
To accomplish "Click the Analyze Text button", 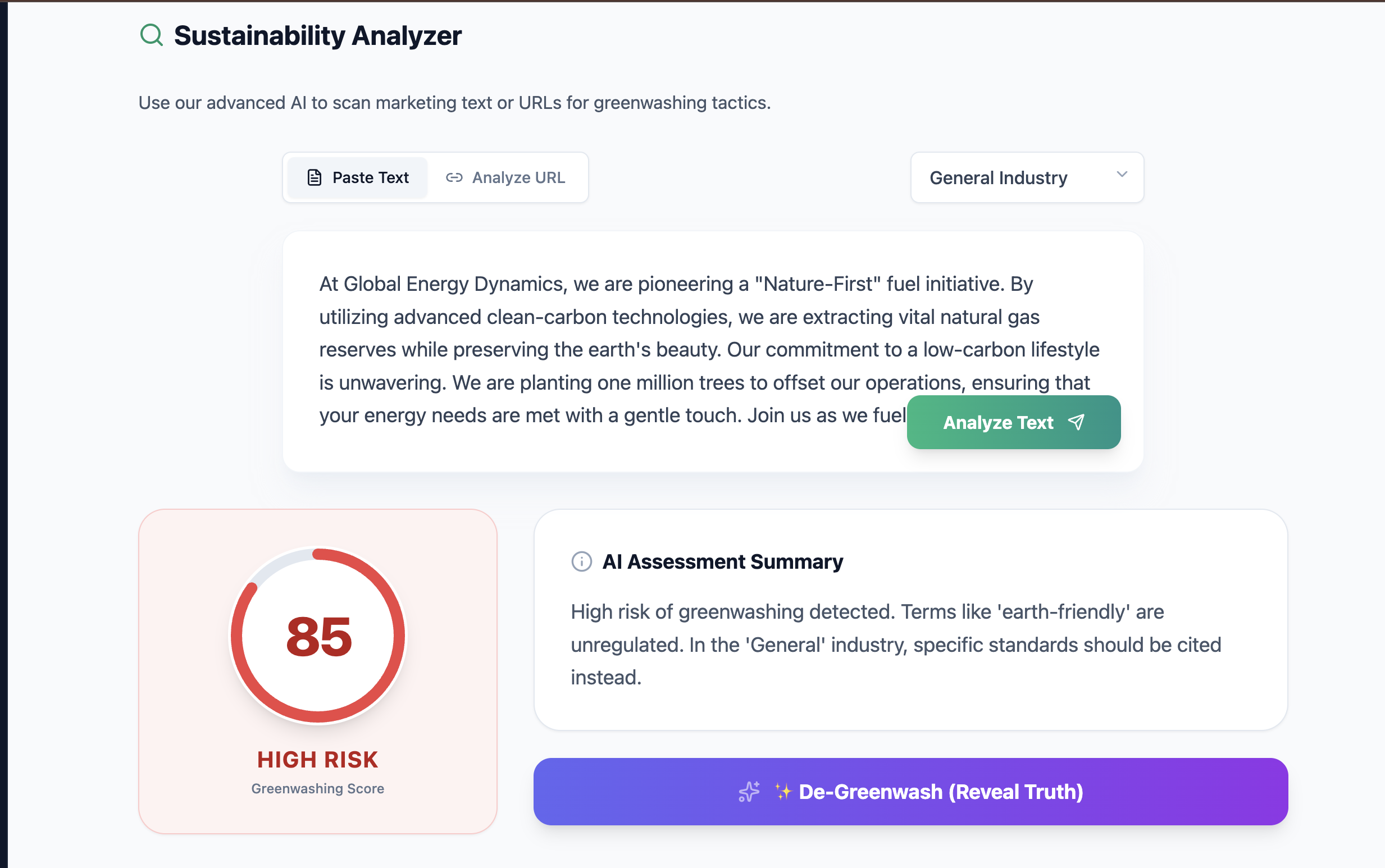I will pos(1014,422).
